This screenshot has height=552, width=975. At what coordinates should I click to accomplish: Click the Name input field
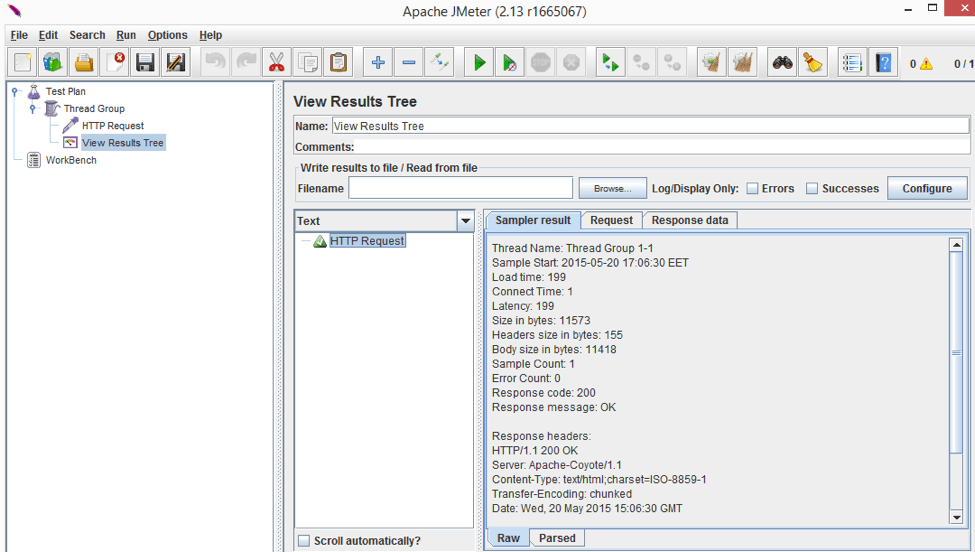[650, 126]
